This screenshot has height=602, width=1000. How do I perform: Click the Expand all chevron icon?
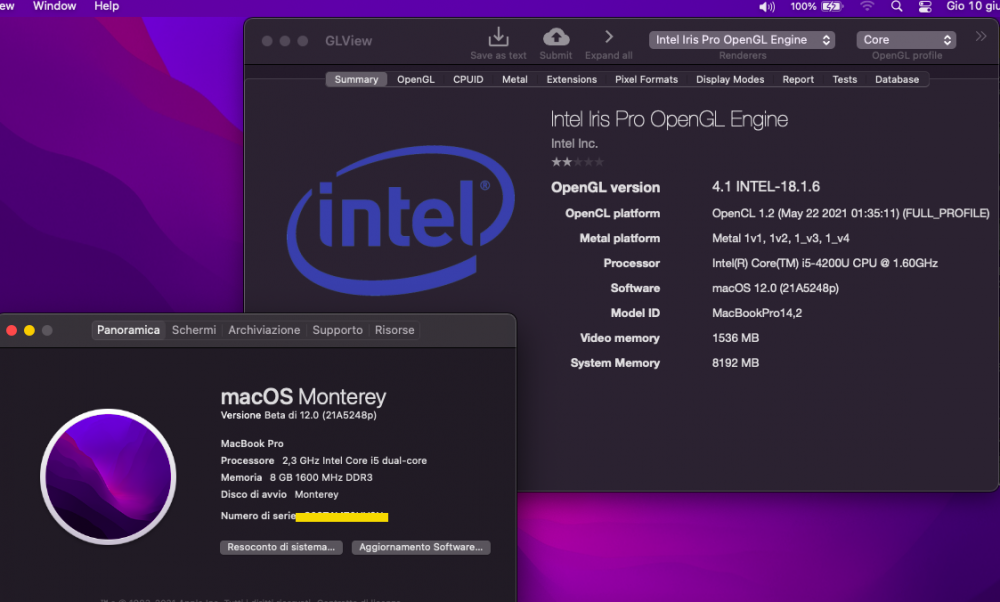click(608, 37)
